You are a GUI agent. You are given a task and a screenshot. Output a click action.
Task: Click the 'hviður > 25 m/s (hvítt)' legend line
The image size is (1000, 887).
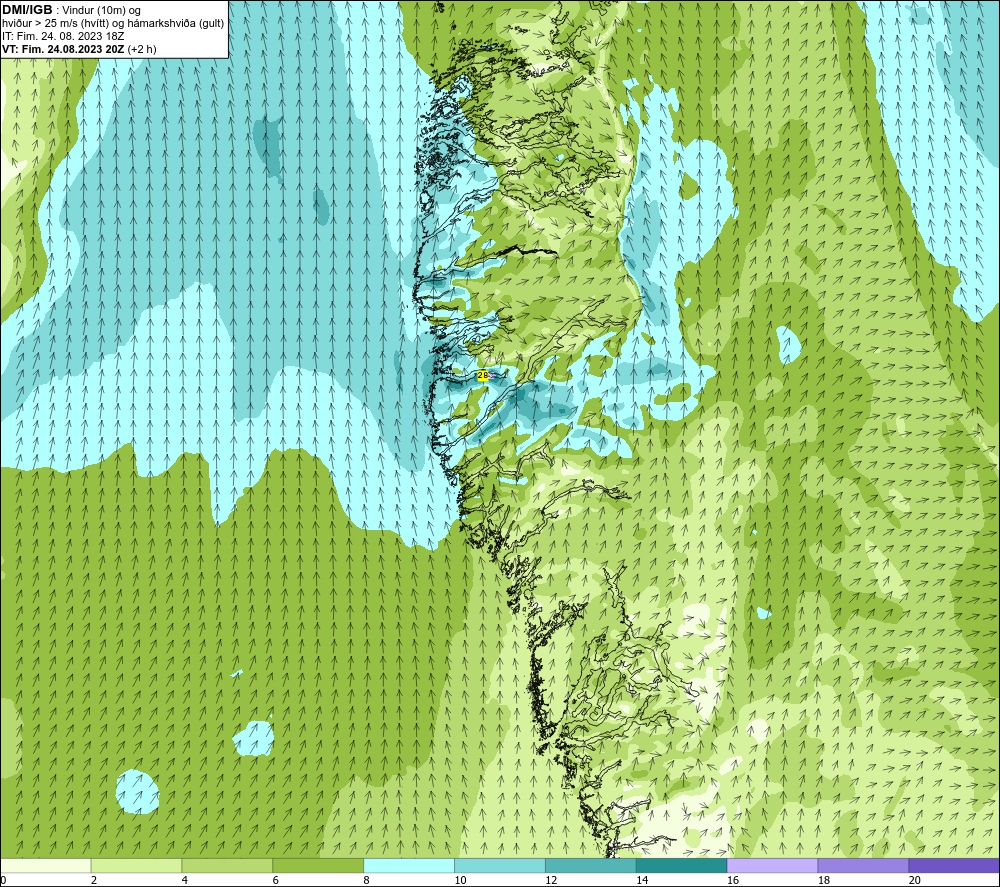(113, 24)
